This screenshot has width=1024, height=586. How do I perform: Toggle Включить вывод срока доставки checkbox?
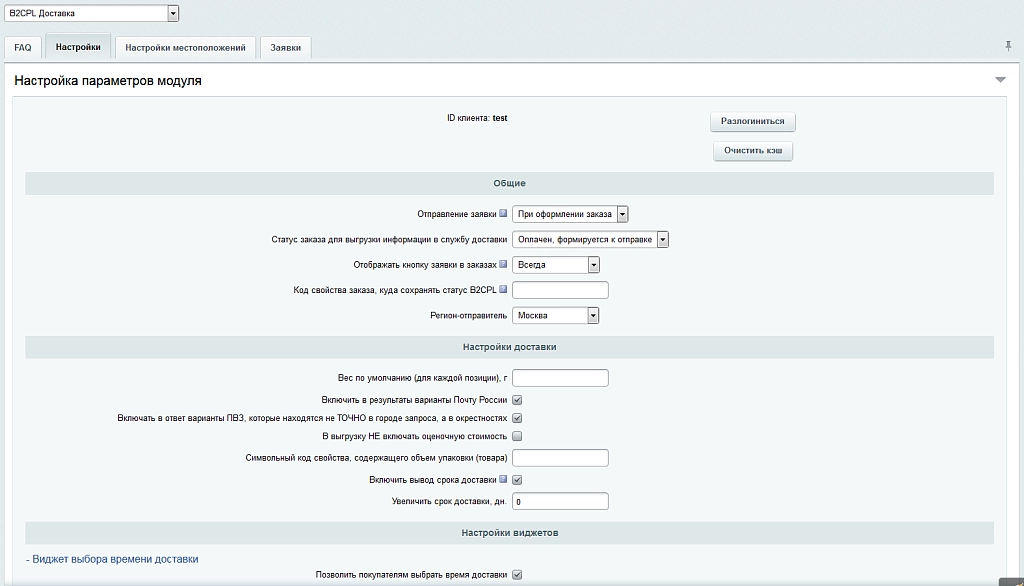[x=517, y=480]
